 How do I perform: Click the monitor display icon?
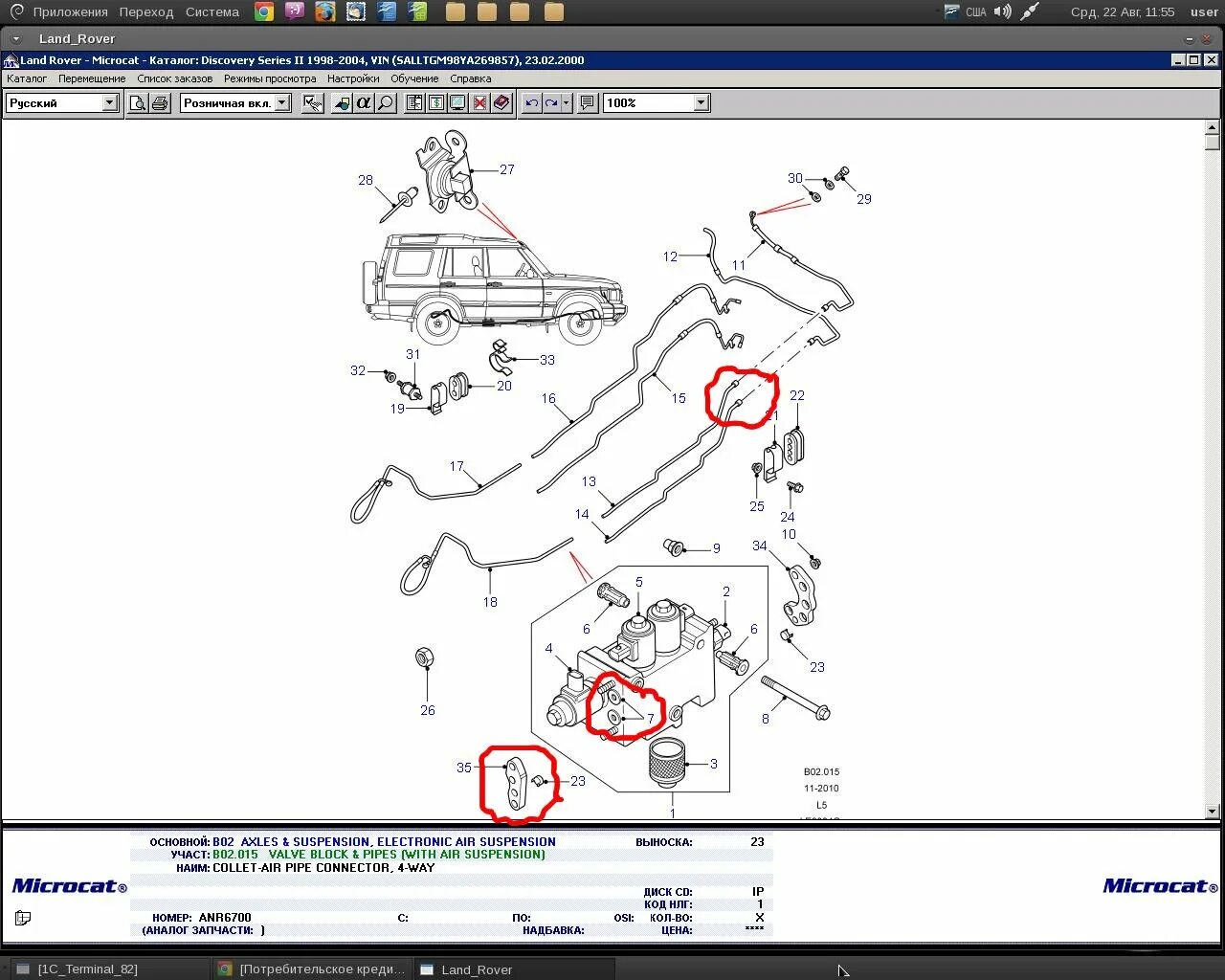(x=458, y=102)
